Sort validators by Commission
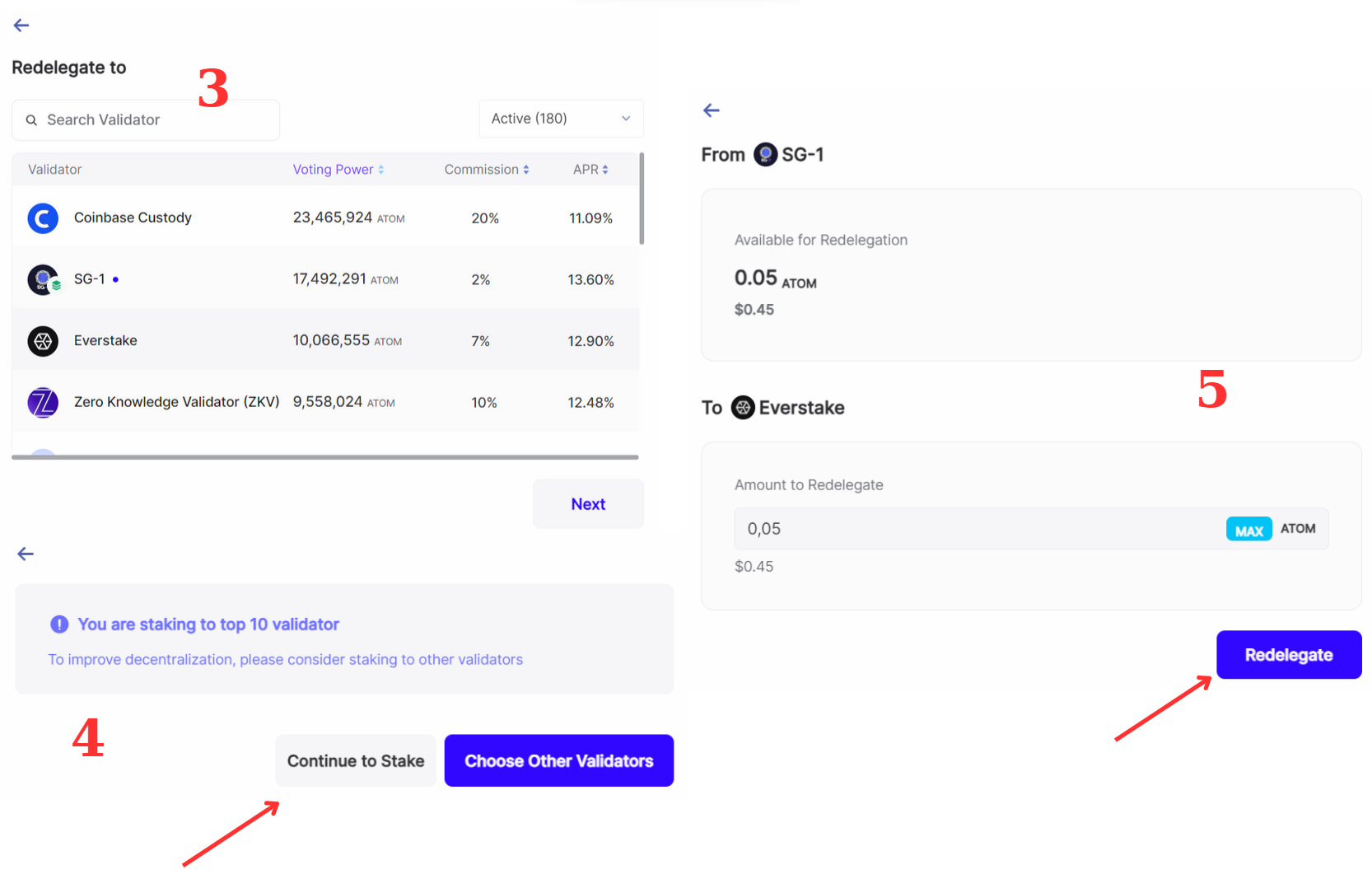Image resolution: width=1372 pixels, height=879 pixels. click(487, 170)
